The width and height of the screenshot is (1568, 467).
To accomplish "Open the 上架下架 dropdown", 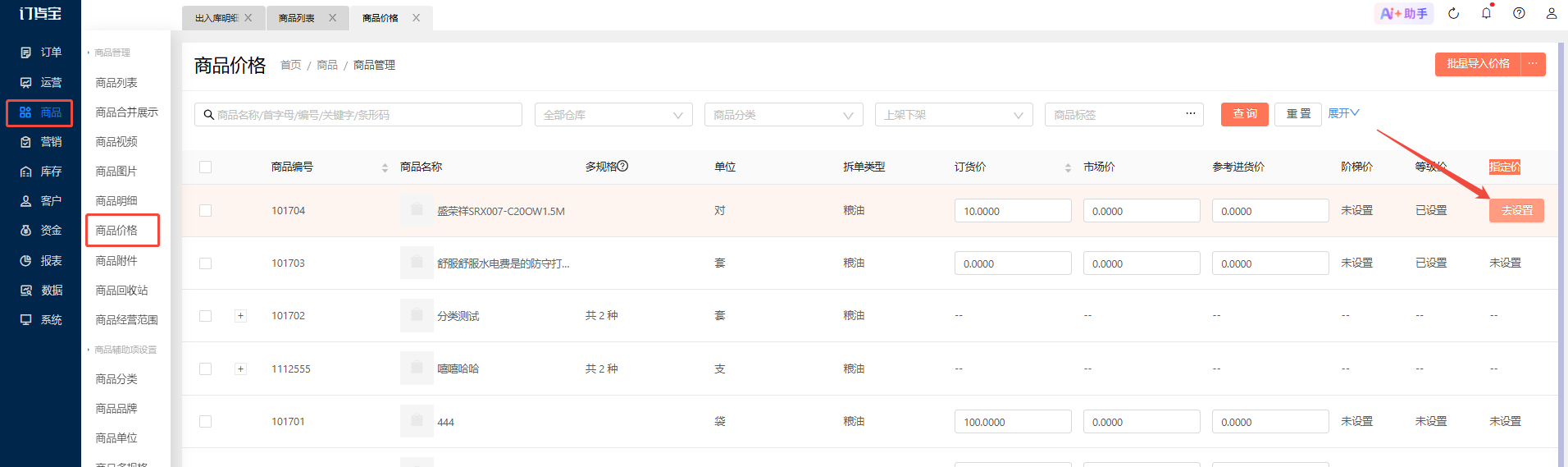I will [x=954, y=115].
